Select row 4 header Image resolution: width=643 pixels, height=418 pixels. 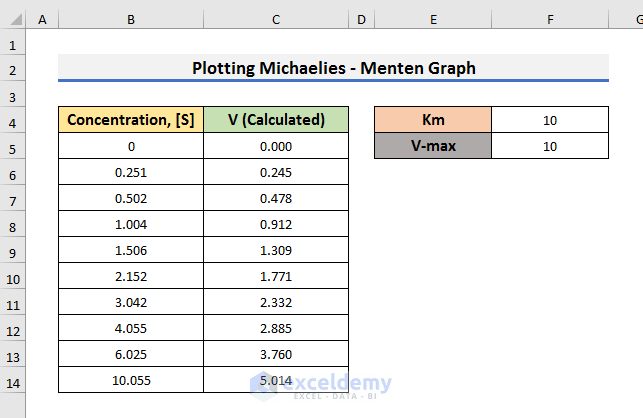(13, 120)
